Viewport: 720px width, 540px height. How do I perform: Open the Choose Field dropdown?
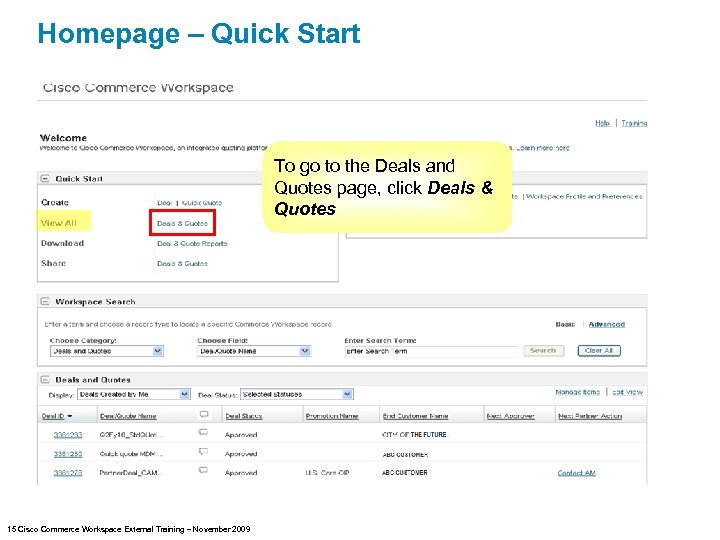[x=254, y=351]
